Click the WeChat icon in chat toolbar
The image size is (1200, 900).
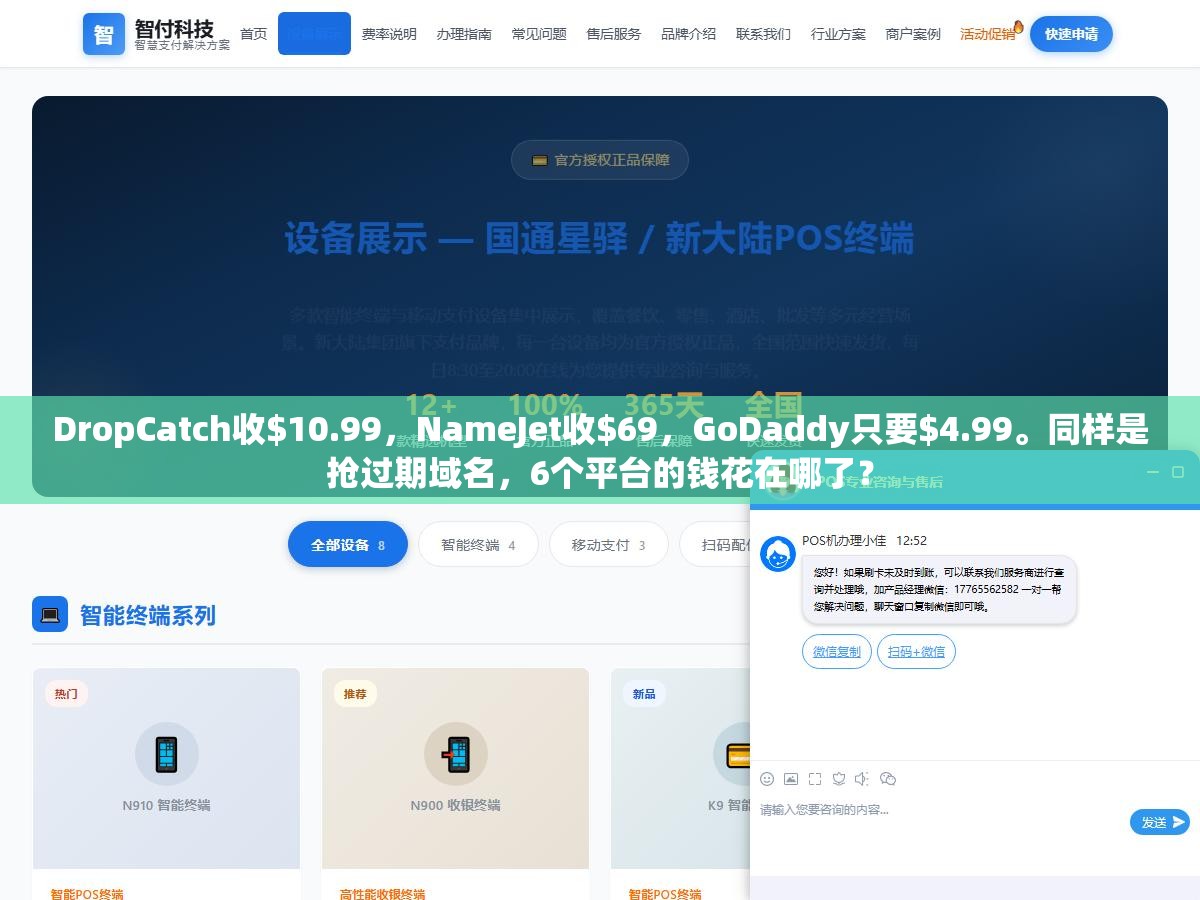click(x=888, y=779)
